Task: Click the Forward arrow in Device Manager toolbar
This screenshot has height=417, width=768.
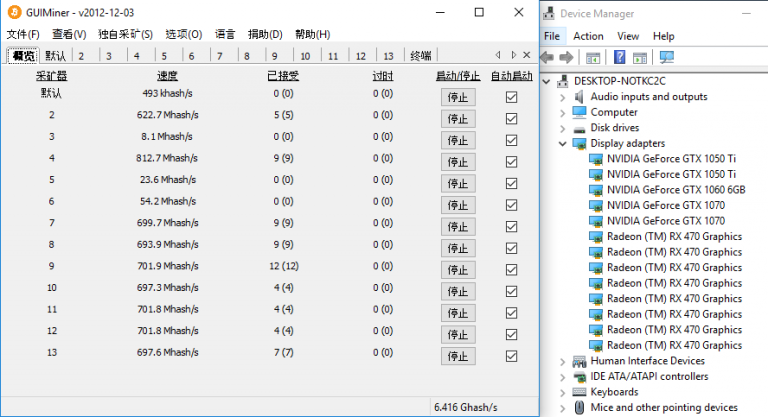Action: point(567,58)
